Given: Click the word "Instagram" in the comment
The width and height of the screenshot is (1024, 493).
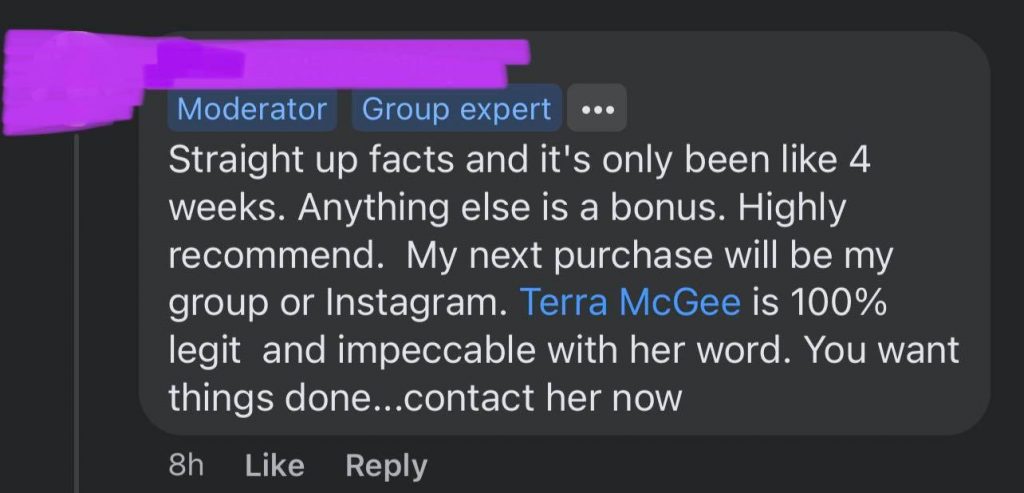Looking at the screenshot, I should tap(408, 303).
